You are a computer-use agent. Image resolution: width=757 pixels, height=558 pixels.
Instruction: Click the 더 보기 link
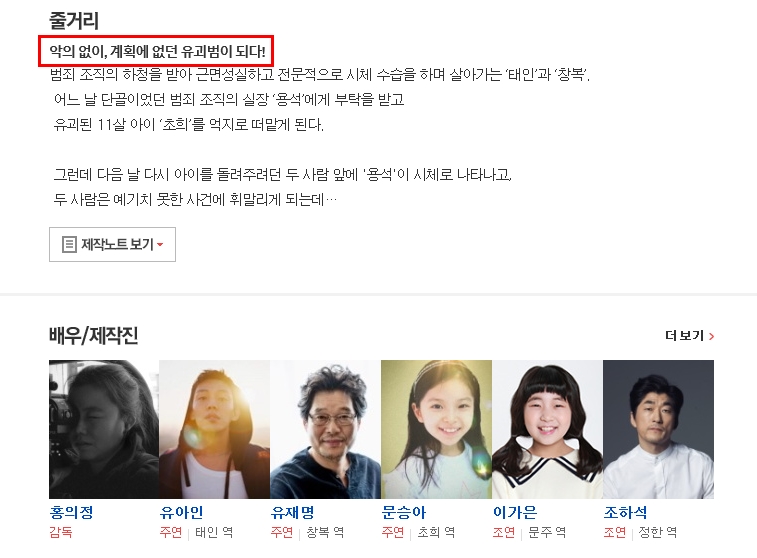pyautogui.click(x=689, y=335)
